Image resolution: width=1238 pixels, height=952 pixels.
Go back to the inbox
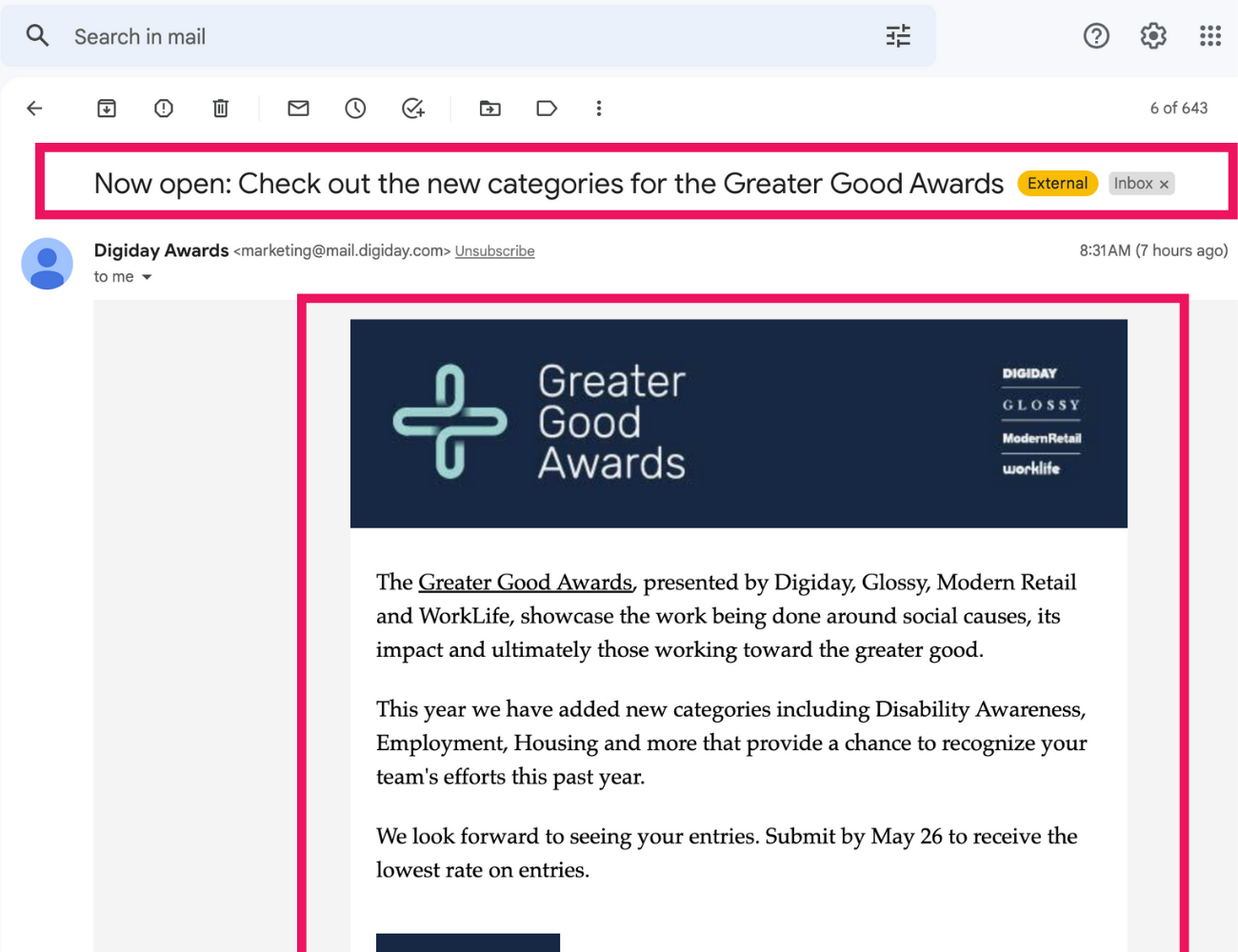coord(34,109)
